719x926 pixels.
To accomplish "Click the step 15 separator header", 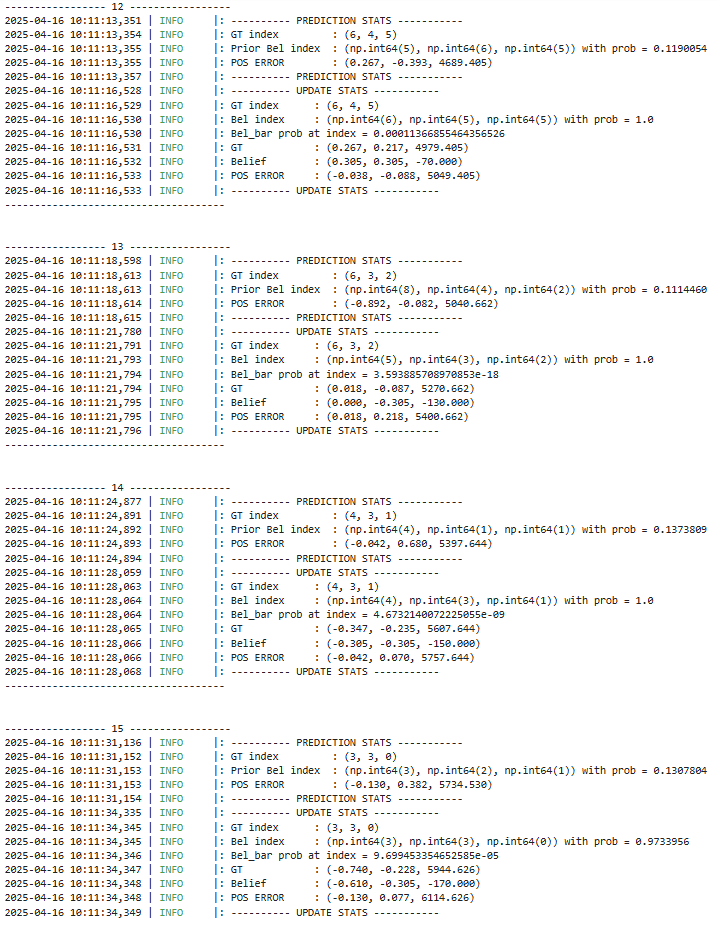I will coord(118,729).
